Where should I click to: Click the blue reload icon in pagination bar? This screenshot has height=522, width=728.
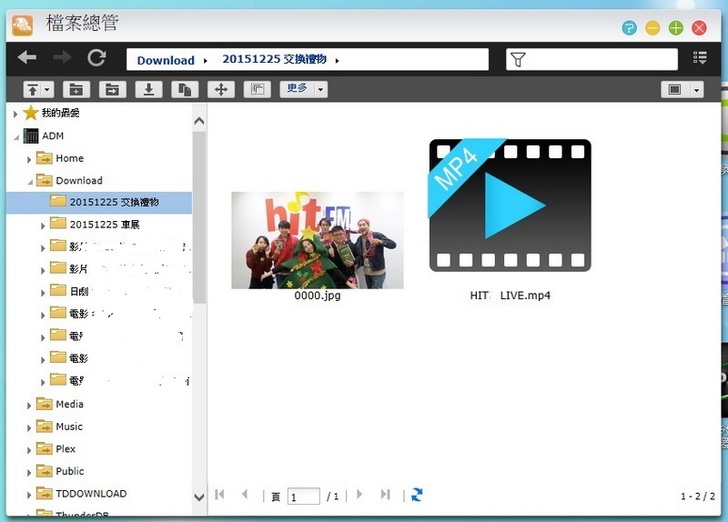pyautogui.click(x=417, y=495)
